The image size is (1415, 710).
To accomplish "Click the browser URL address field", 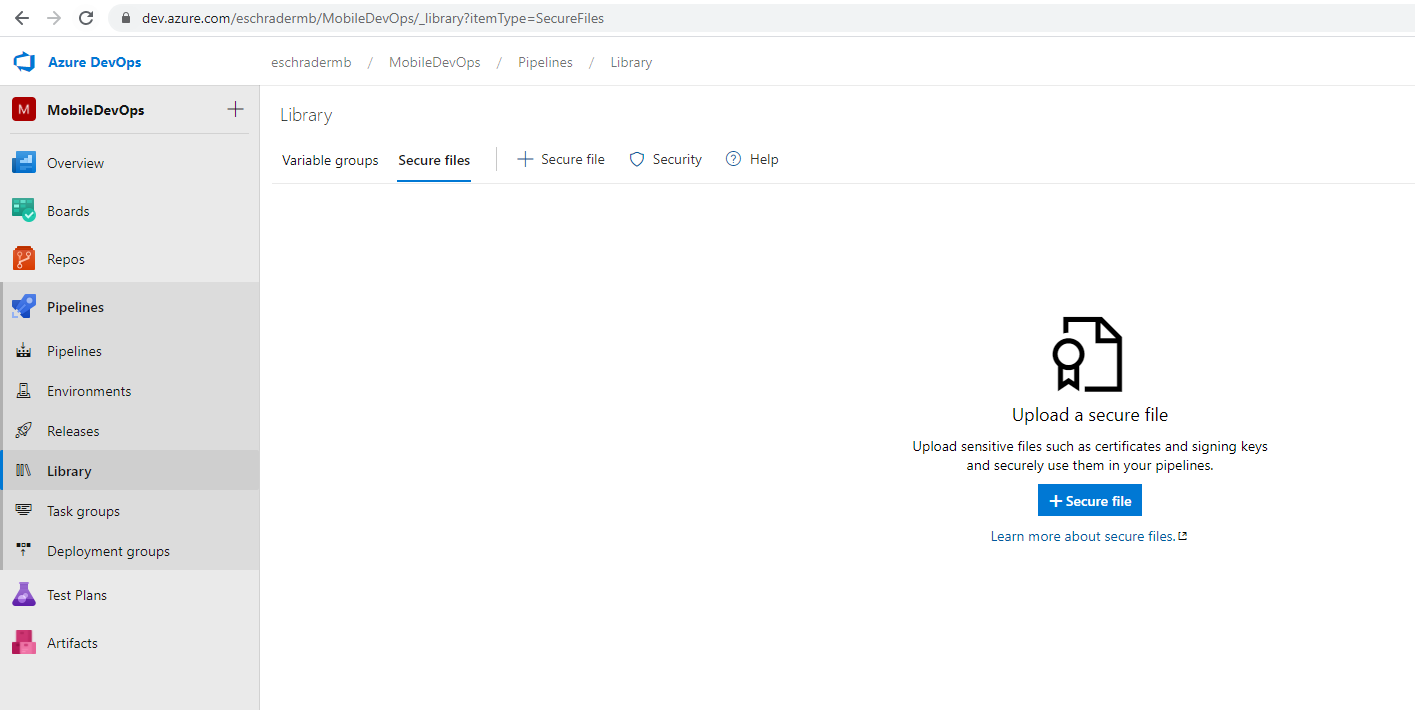I will [x=760, y=18].
